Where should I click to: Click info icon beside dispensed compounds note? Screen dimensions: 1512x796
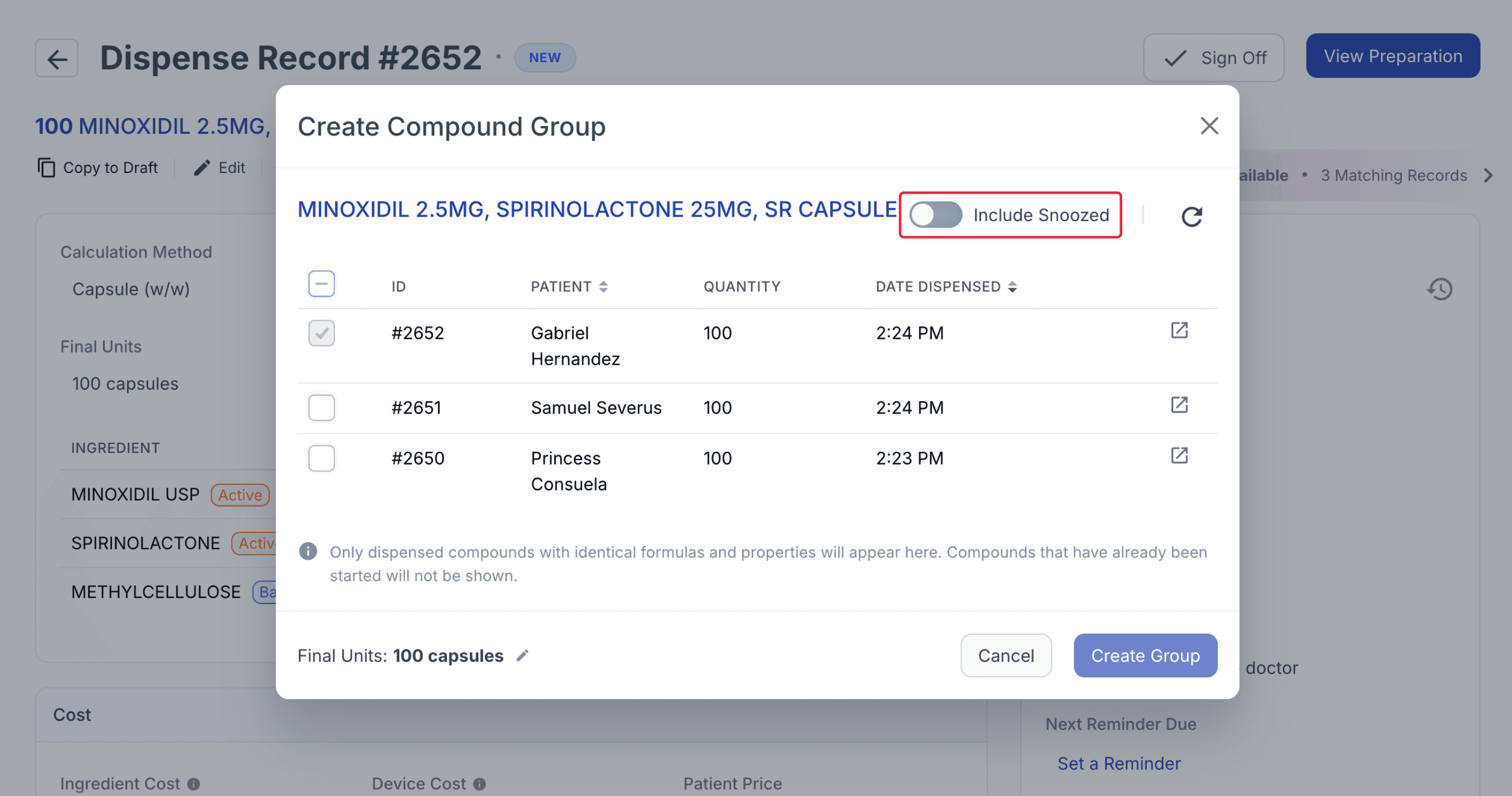[308, 551]
